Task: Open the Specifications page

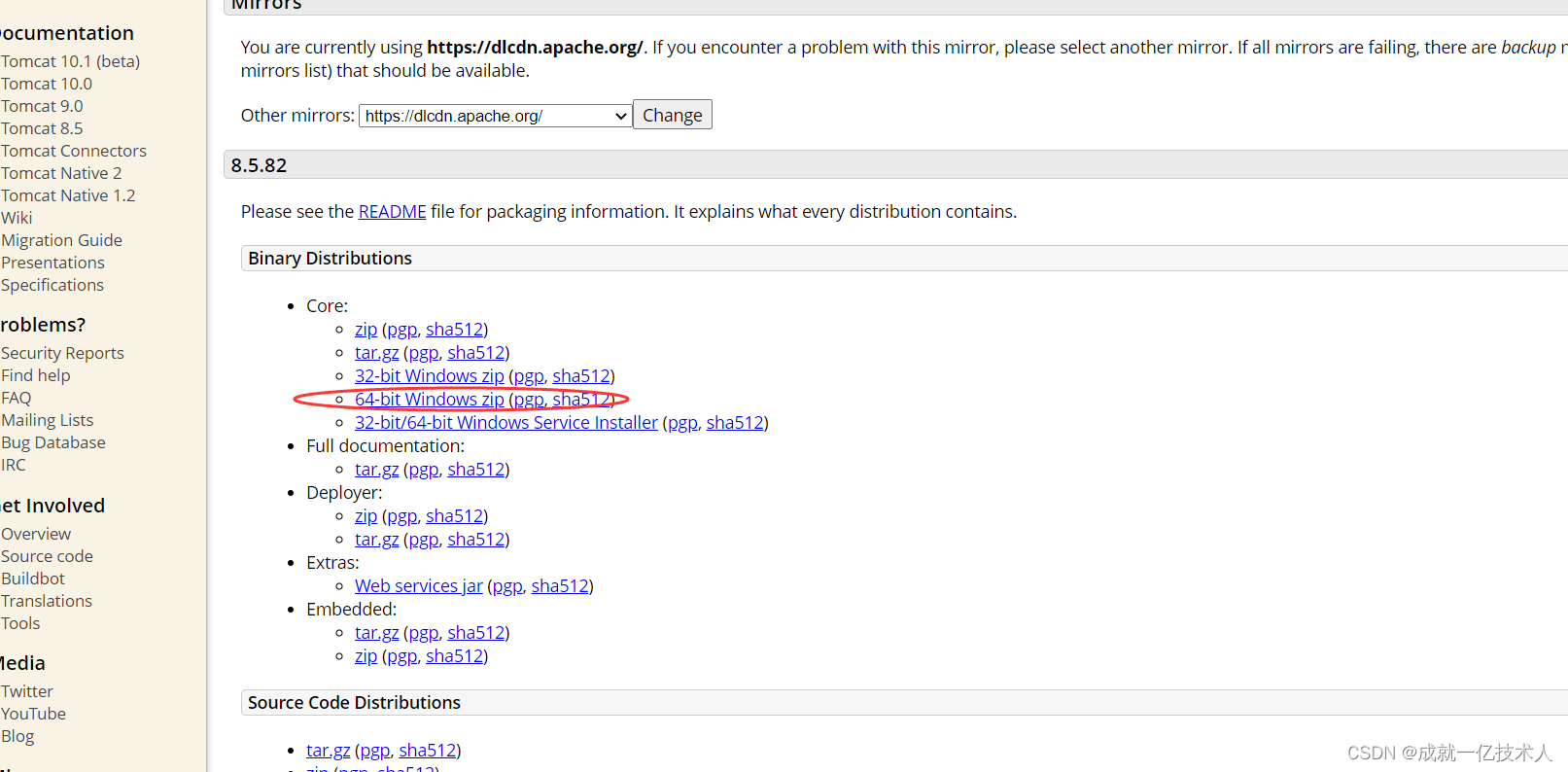Action: coord(52,285)
